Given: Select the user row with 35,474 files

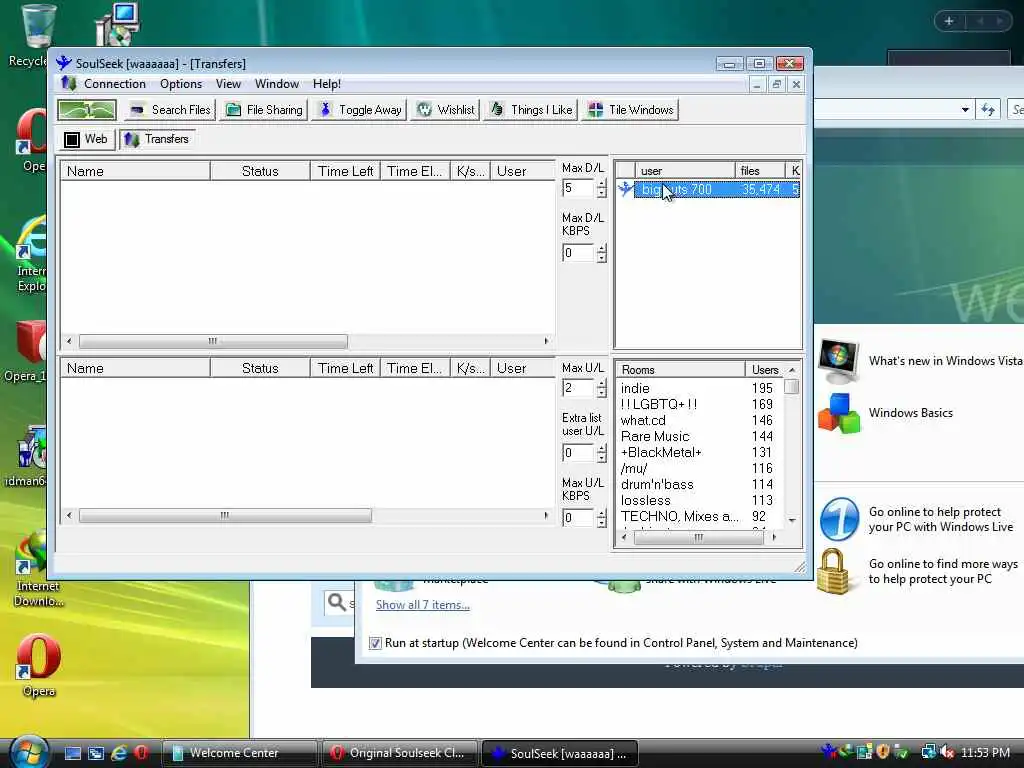Looking at the screenshot, I should tap(717, 189).
